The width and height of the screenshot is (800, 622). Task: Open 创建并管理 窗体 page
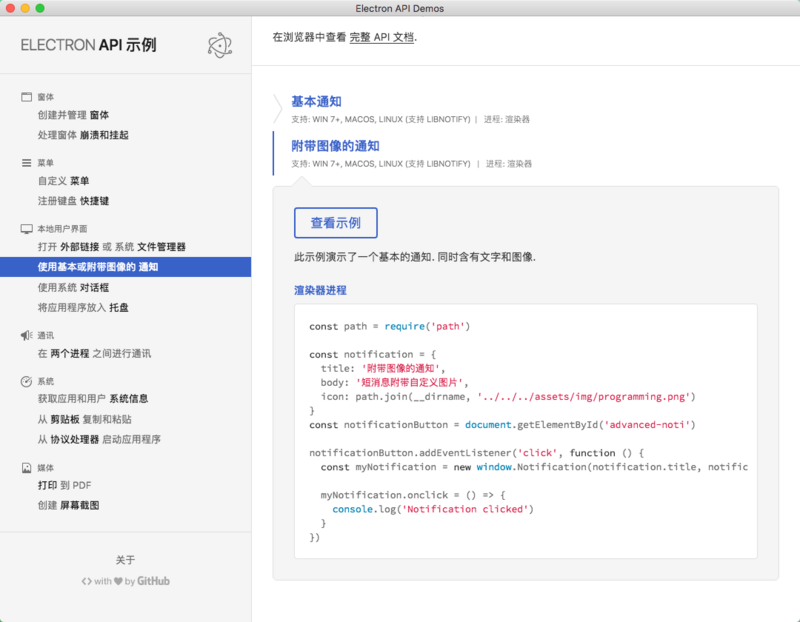[x=73, y=115]
